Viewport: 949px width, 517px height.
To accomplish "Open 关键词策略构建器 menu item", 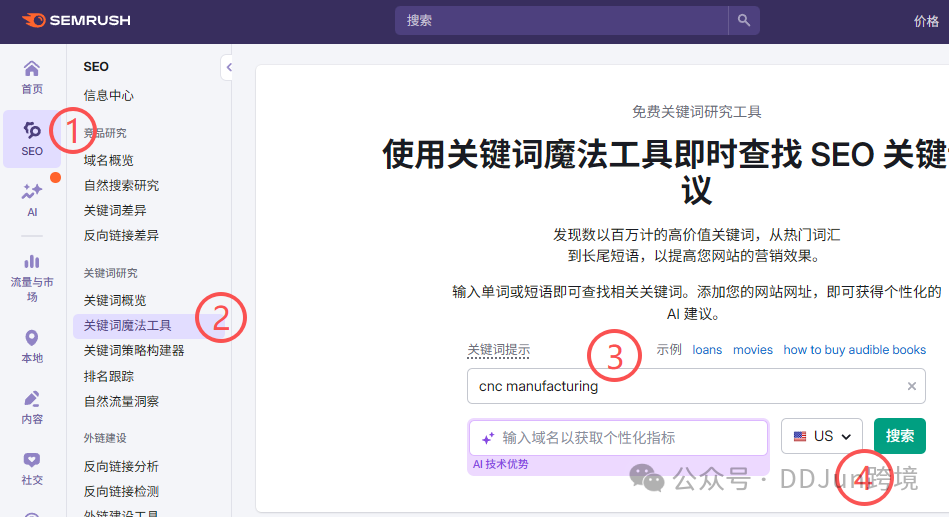I will click(134, 351).
